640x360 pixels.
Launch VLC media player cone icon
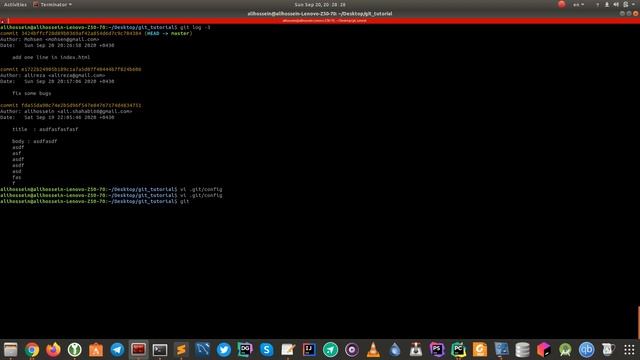pyautogui.click(x=373, y=350)
